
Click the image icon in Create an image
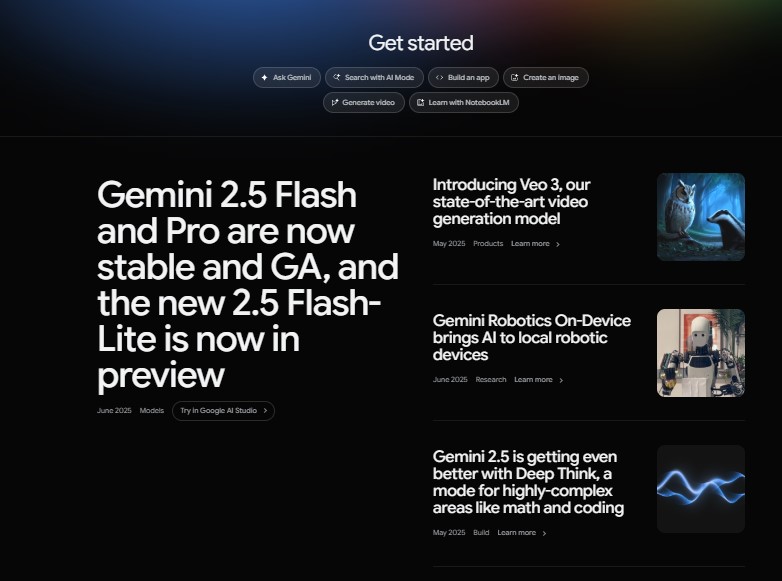515,78
